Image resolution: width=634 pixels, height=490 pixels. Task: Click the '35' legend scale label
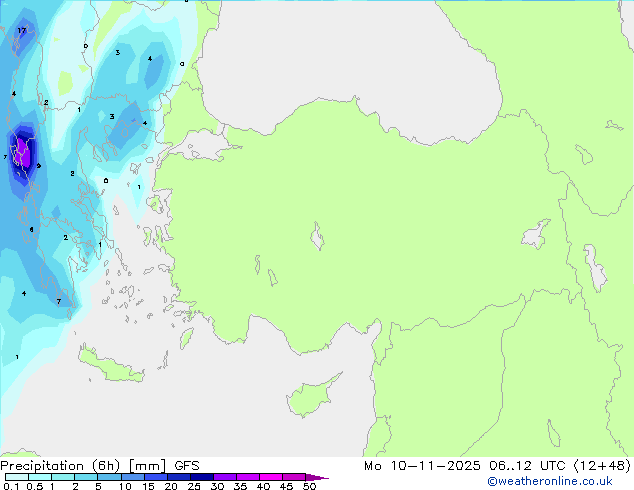[x=240, y=486]
